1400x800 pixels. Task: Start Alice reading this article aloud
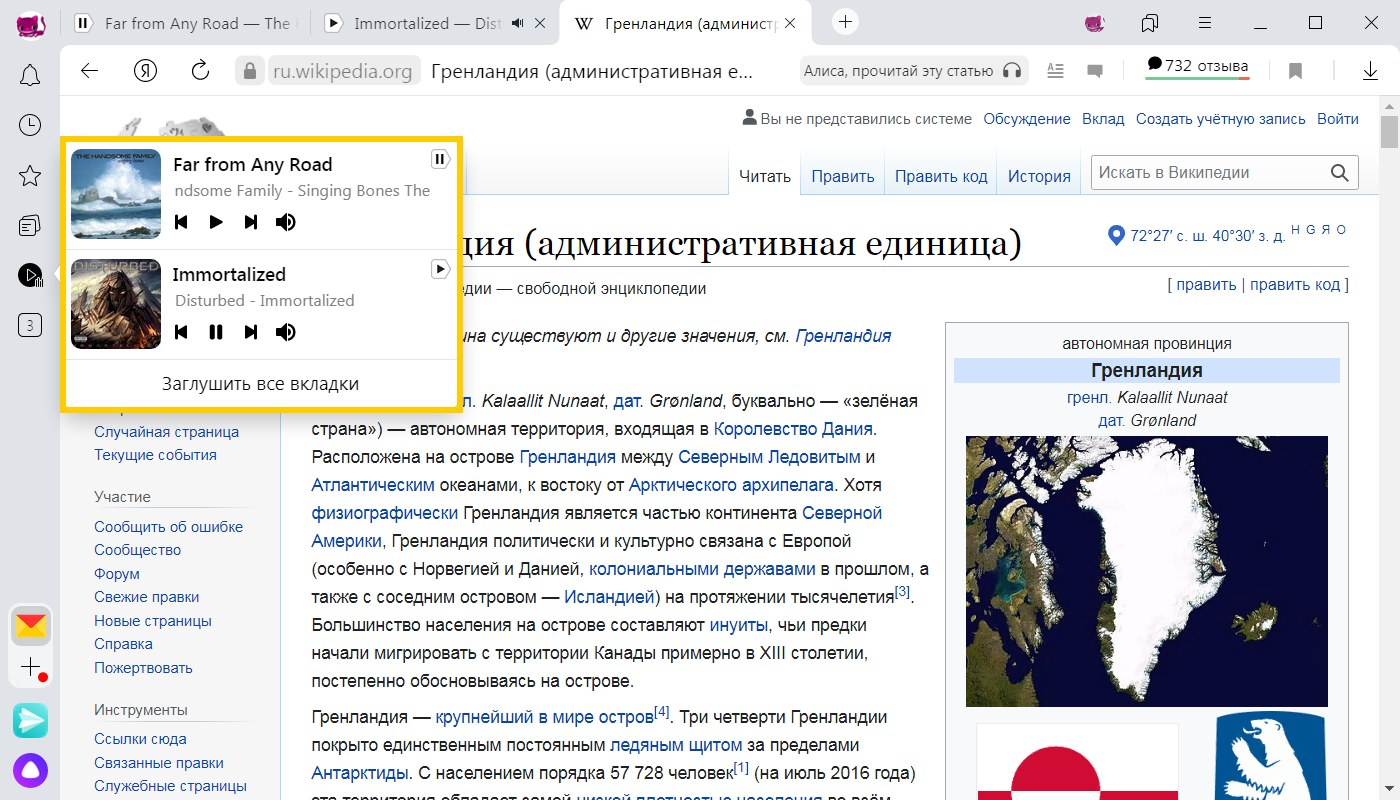[x=913, y=71]
